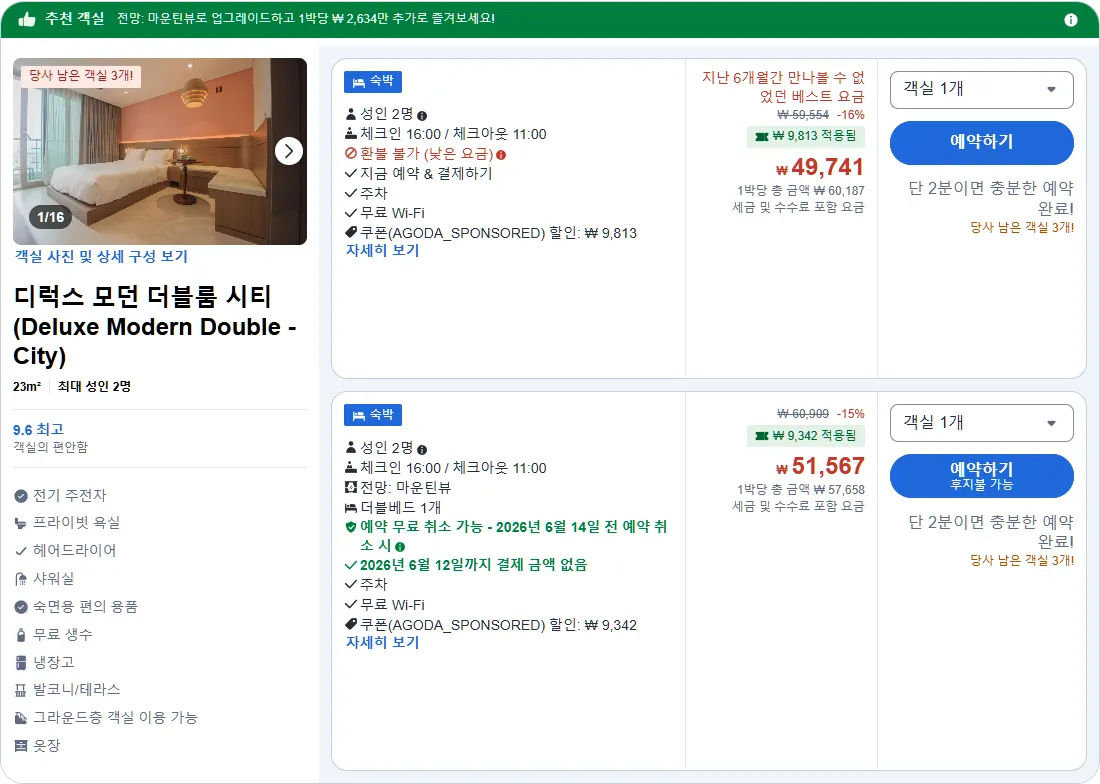
Task: Click check-in bell icon in the first offer
Action: 351,133
